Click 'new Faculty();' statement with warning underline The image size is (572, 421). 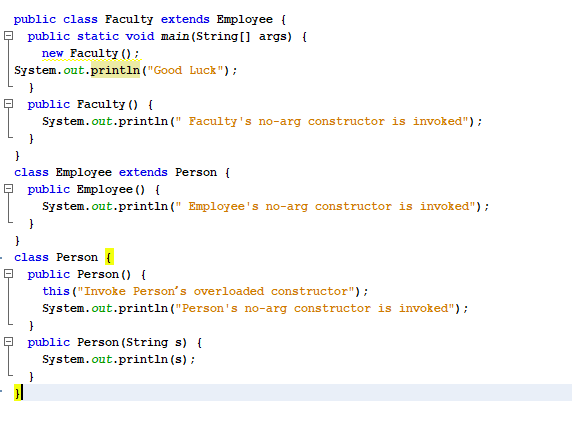(x=90, y=53)
